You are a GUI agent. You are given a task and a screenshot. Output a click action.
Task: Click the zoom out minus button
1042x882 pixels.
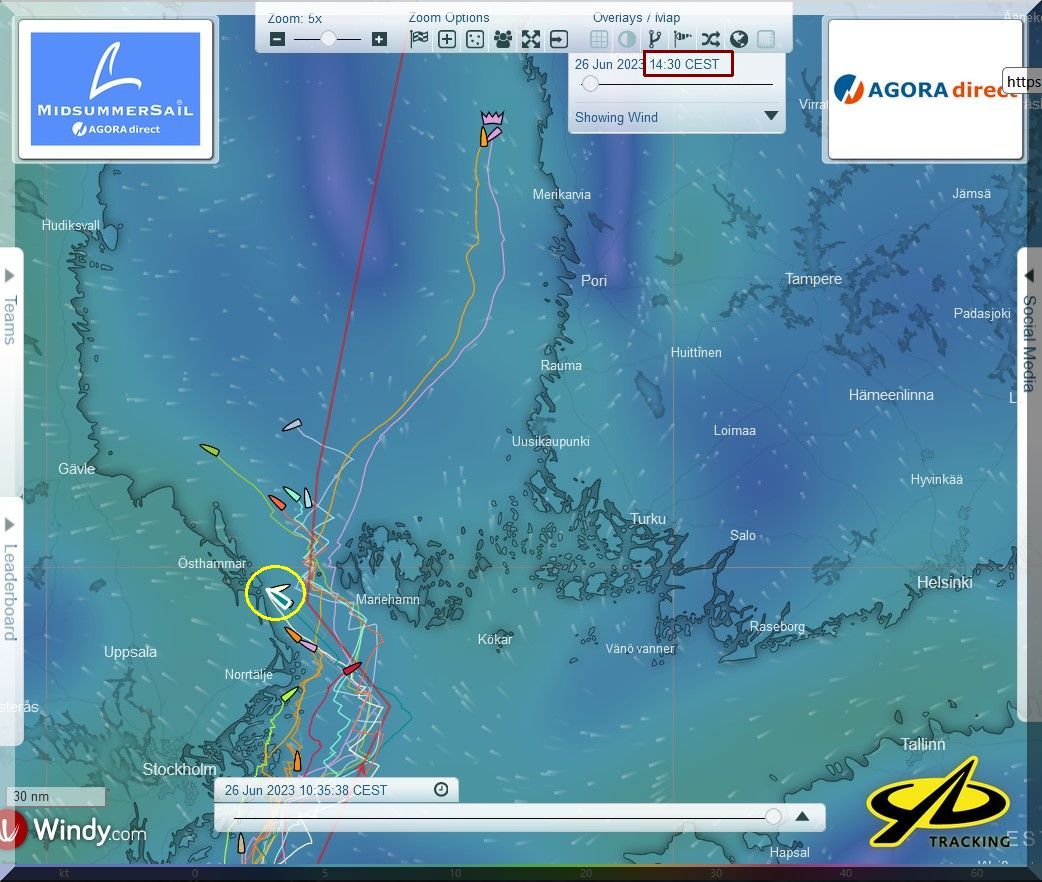pos(278,40)
